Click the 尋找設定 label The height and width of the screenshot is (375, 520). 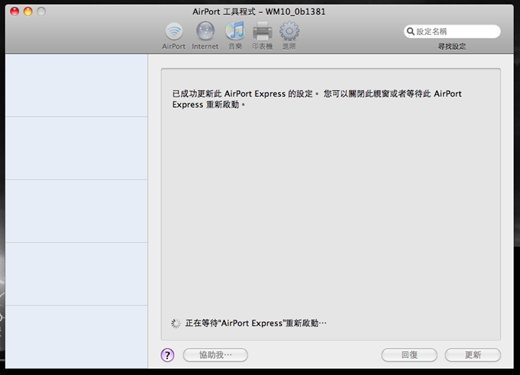click(452, 46)
